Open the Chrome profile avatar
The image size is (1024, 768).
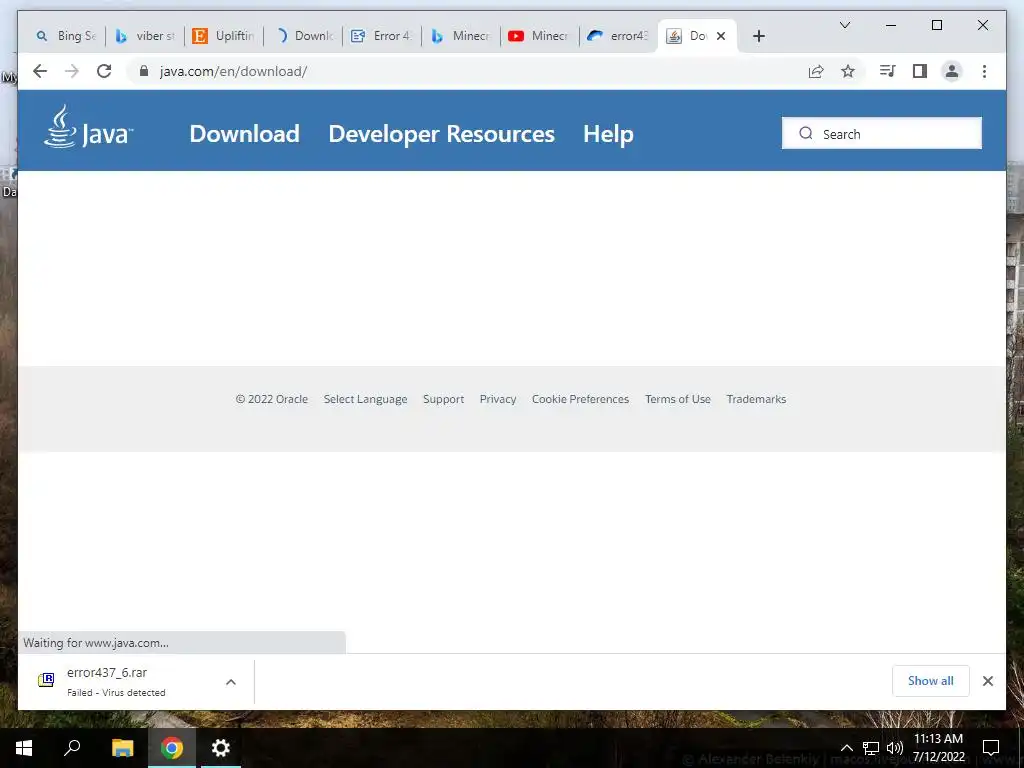tap(952, 71)
